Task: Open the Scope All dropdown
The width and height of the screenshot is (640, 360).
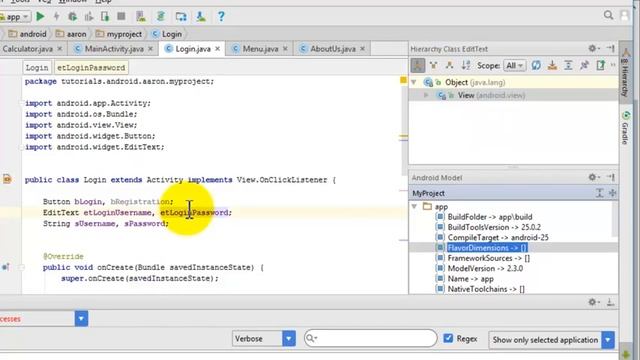Action: point(514,65)
